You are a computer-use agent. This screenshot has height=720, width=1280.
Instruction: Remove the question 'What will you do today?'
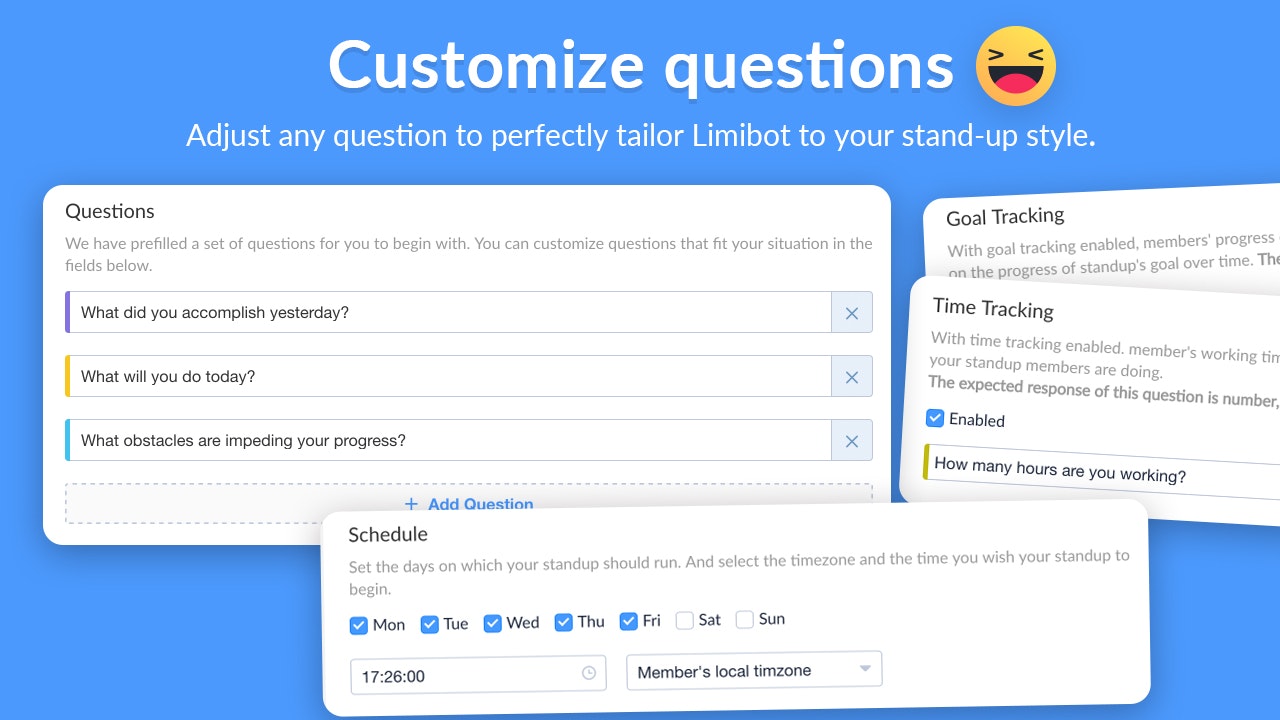pyautogui.click(x=851, y=377)
